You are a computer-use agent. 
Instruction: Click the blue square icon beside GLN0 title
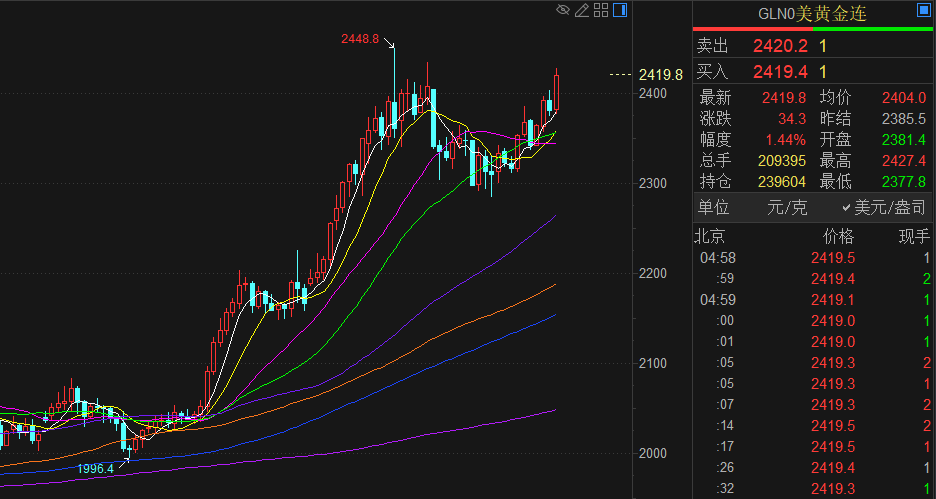pos(922,12)
